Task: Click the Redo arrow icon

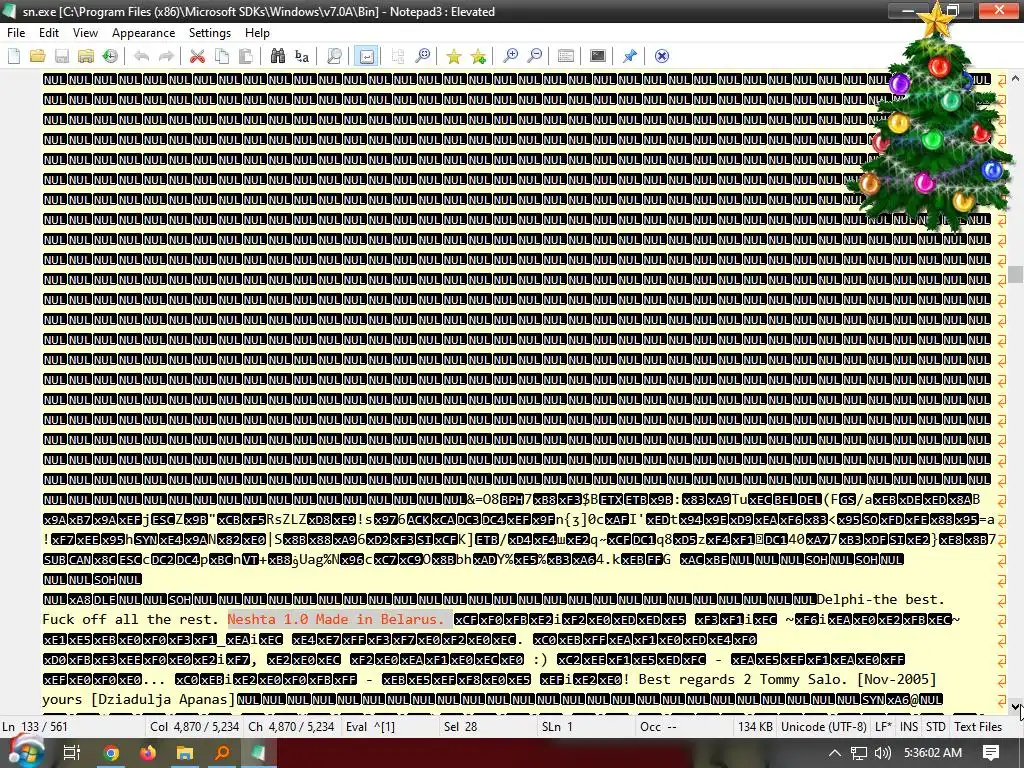Action: coord(166,56)
